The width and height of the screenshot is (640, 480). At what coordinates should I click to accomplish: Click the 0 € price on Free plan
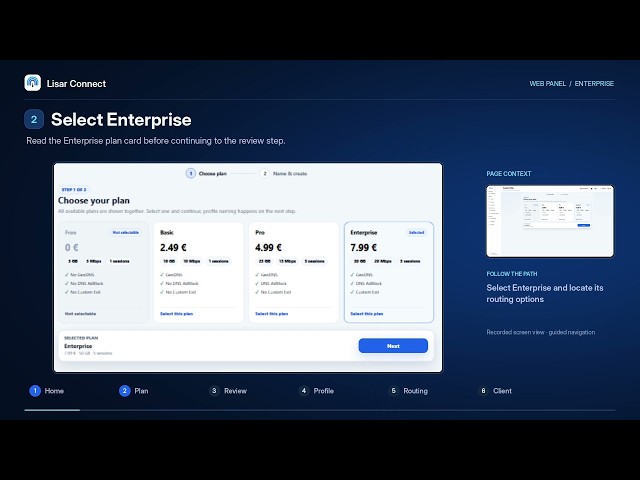[x=71, y=247]
